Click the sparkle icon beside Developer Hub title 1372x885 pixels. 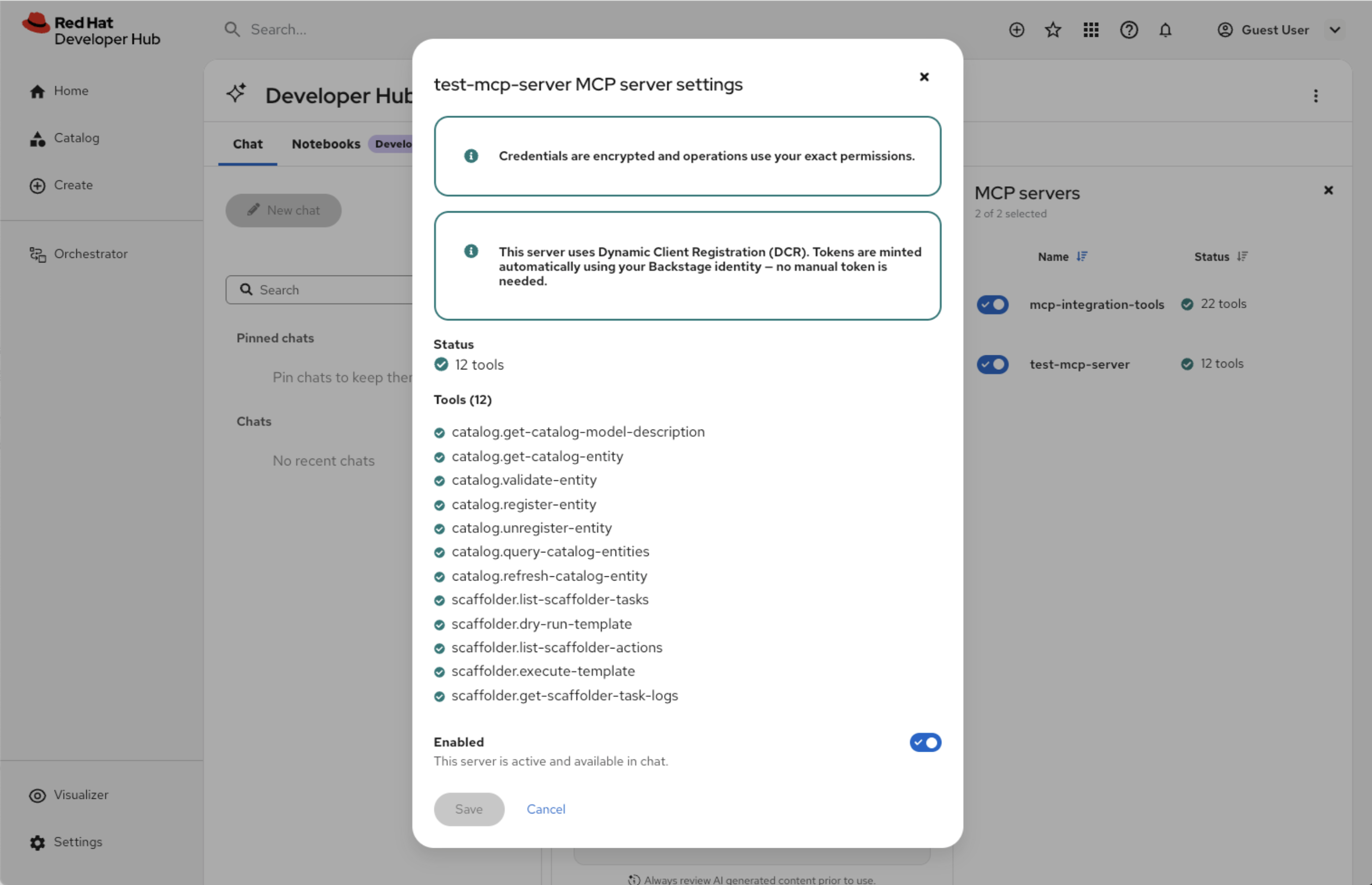coord(236,93)
